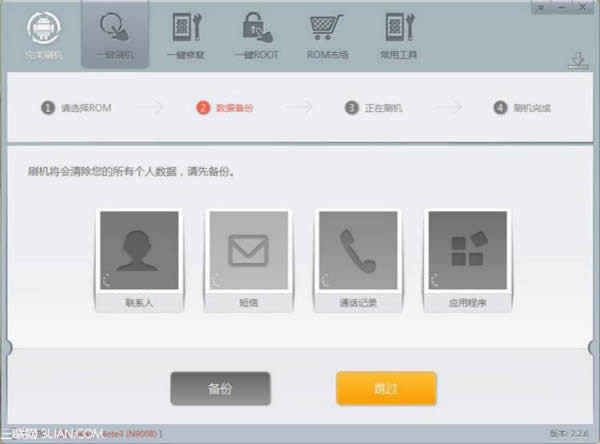The width and height of the screenshot is (600, 444).
Task: Open the 一键修复 repair tool
Action: click(x=187, y=31)
